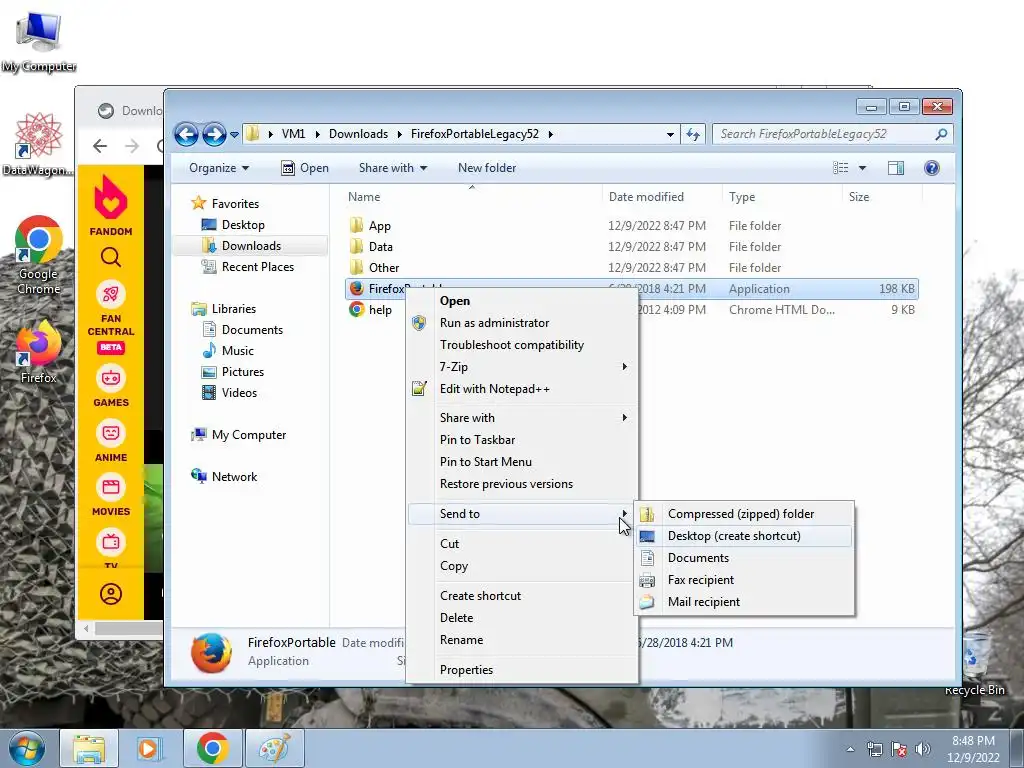
Task: Click the Forward navigation arrow in Explorer
Action: pyautogui.click(x=214, y=135)
